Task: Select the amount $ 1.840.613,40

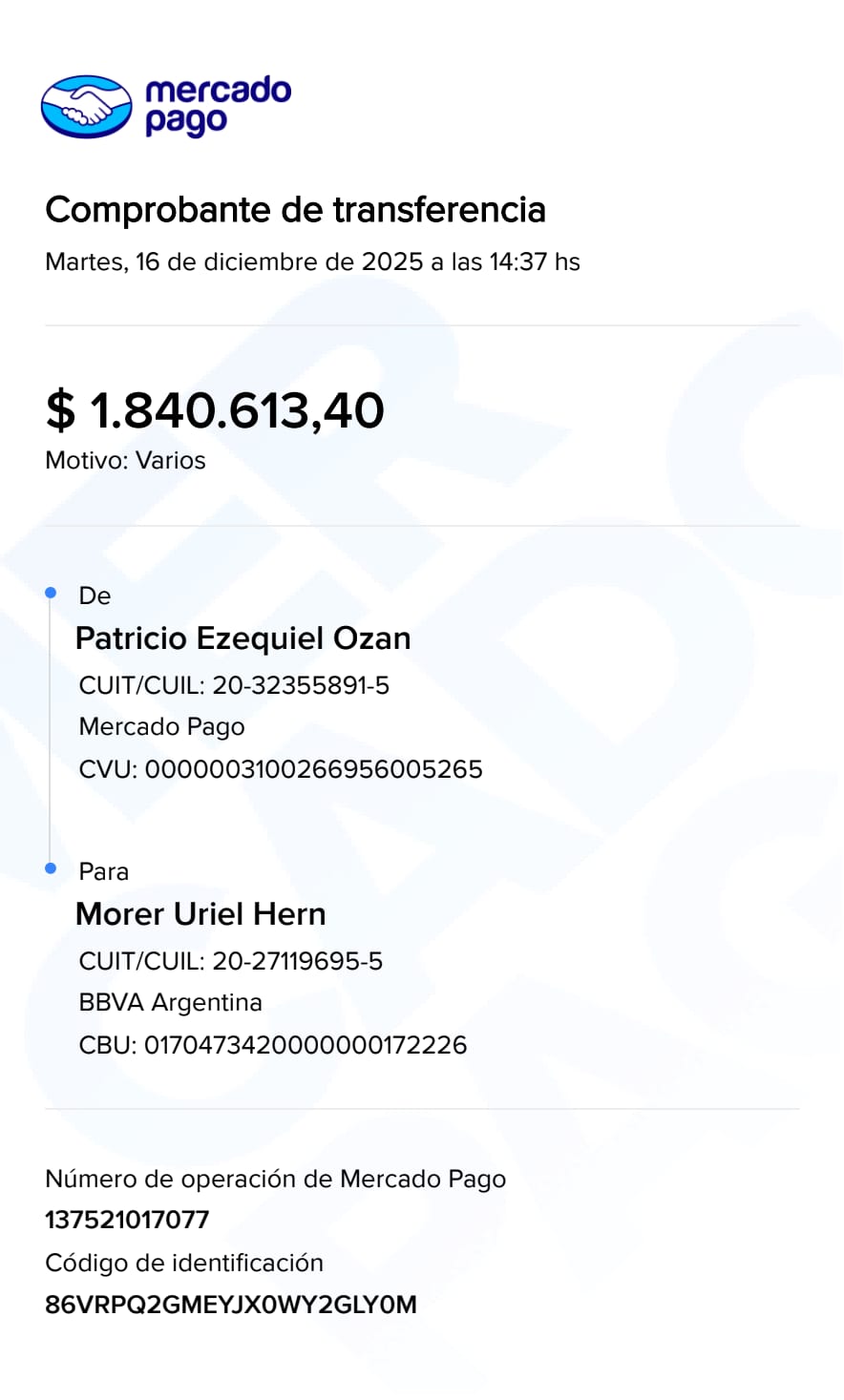Action: pyautogui.click(x=215, y=411)
